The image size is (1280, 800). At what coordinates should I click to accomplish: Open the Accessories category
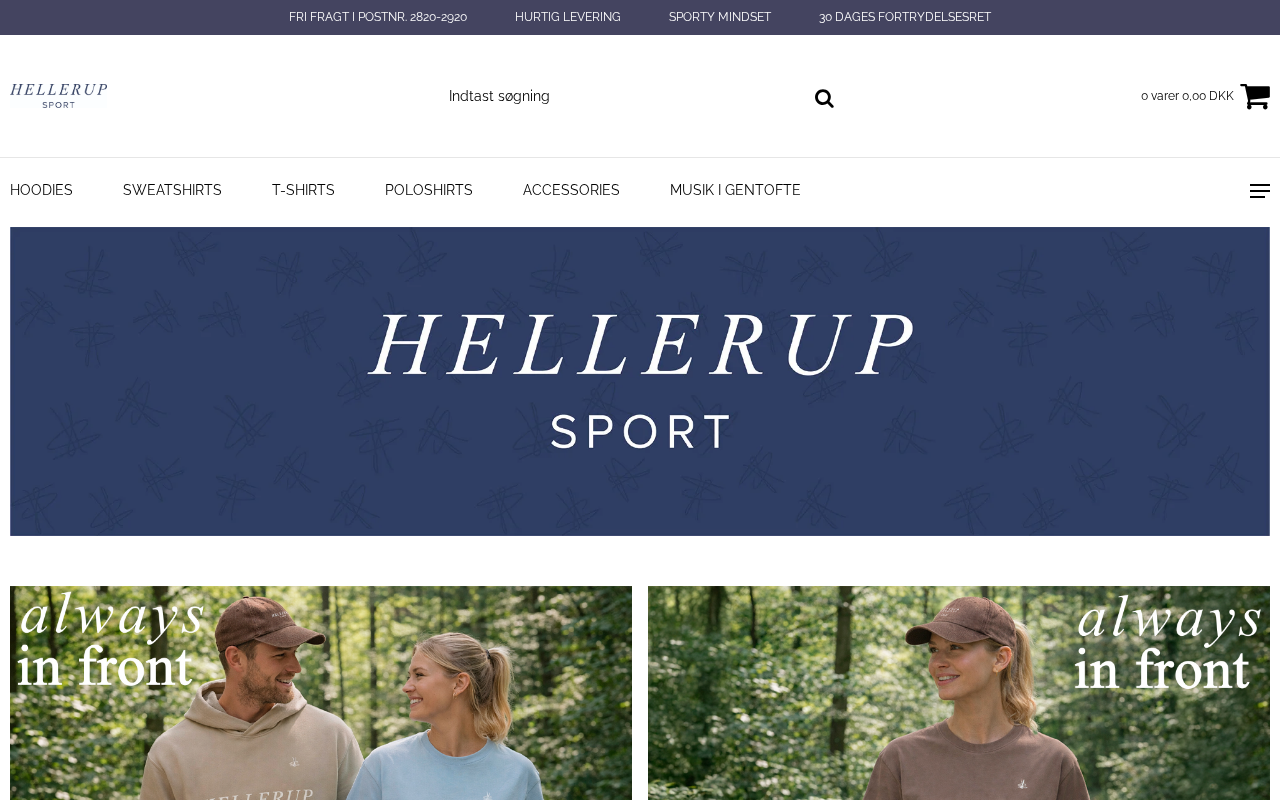point(571,190)
